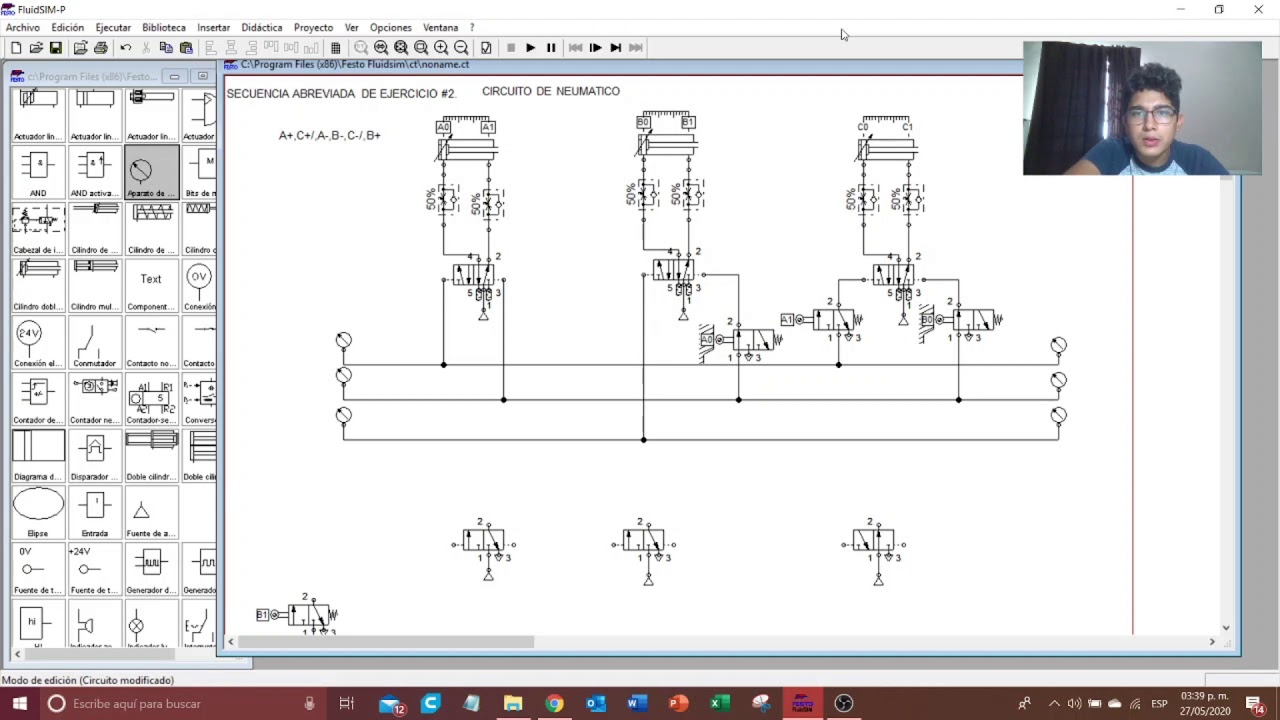Select the Text component in library
This screenshot has width=1280, height=720.
(151, 286)
